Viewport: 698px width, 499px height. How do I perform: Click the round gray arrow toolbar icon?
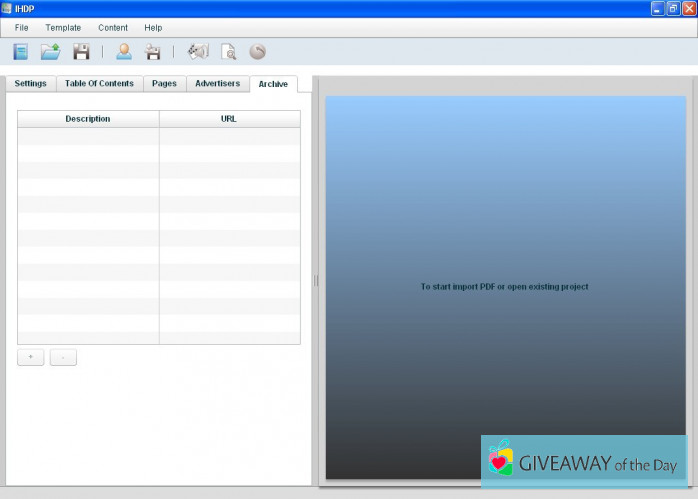click(257, 52)
